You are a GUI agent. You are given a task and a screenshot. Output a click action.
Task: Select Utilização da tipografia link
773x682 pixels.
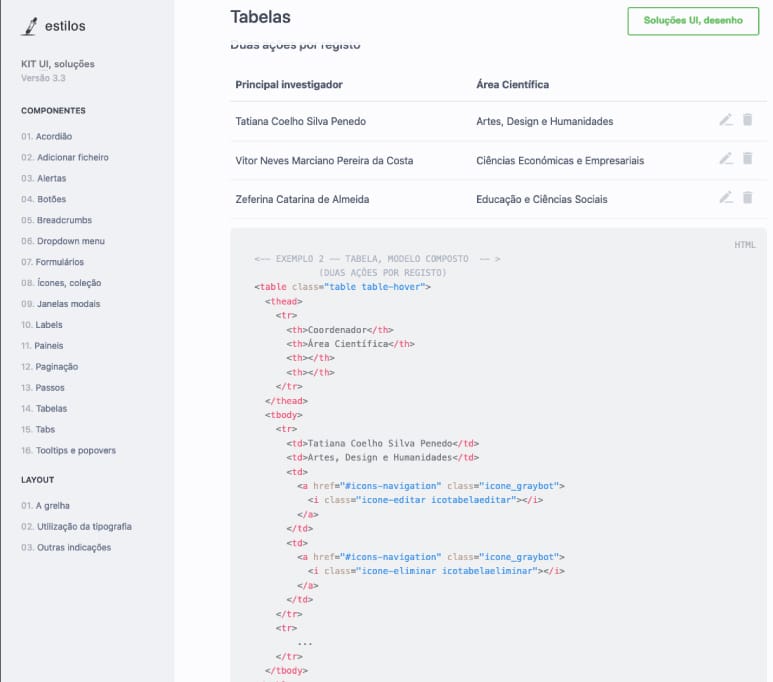point(76,527)
